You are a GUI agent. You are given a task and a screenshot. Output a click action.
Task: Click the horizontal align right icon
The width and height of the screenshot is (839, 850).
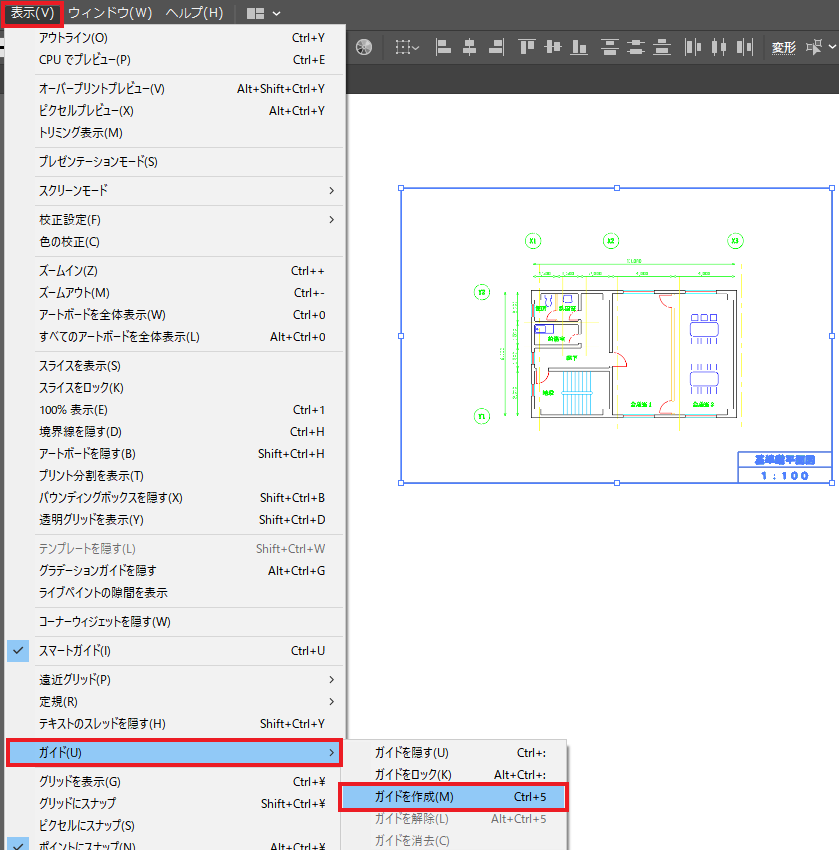point(496,47)
